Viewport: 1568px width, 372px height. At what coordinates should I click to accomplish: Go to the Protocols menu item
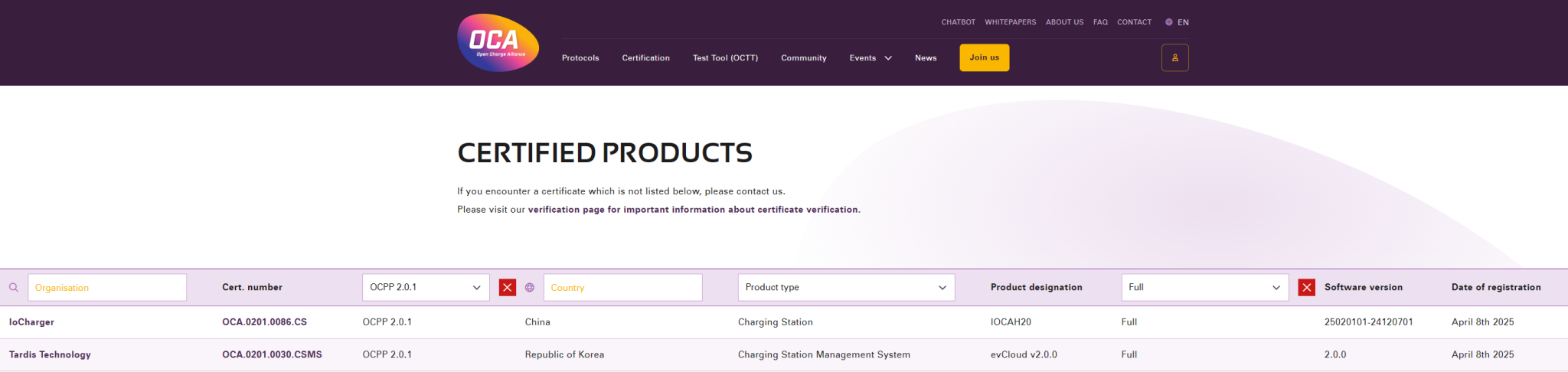[x=580, y=58]
